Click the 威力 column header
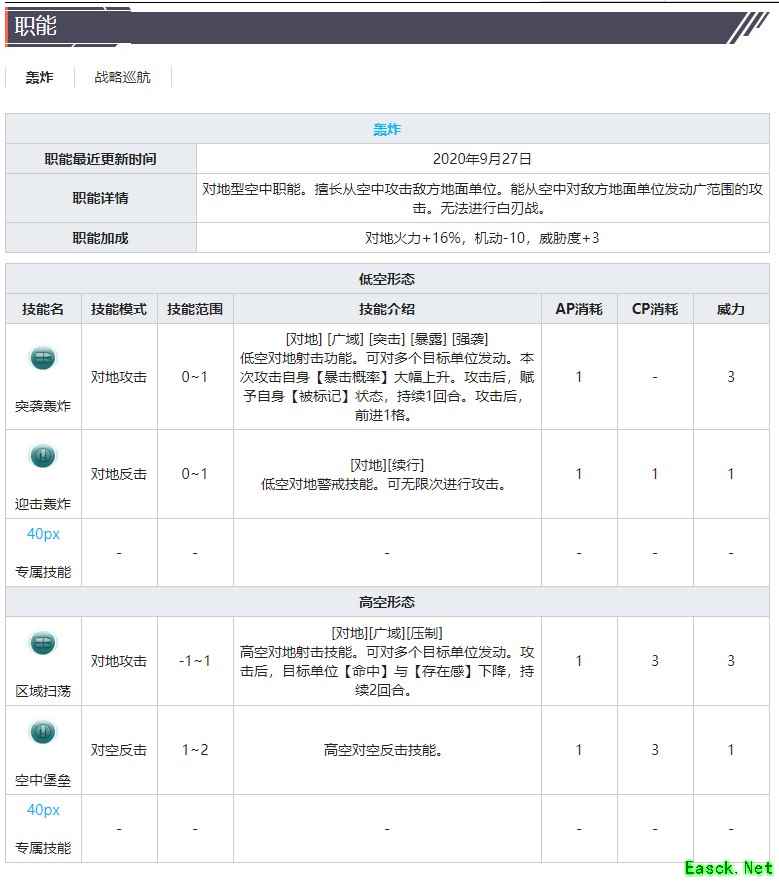 pyautogui.click(x=731, y=309)
